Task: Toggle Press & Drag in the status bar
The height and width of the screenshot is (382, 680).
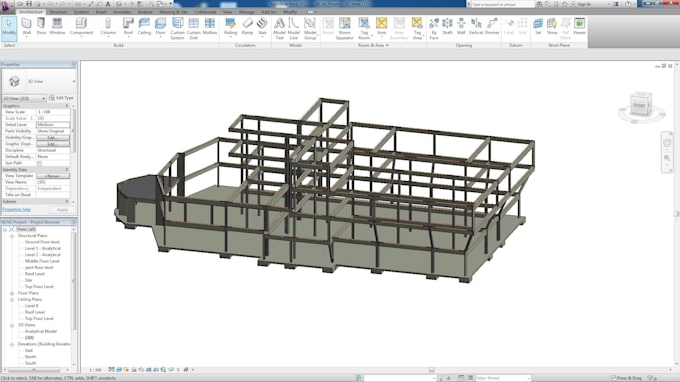Action: click(626, 378)
